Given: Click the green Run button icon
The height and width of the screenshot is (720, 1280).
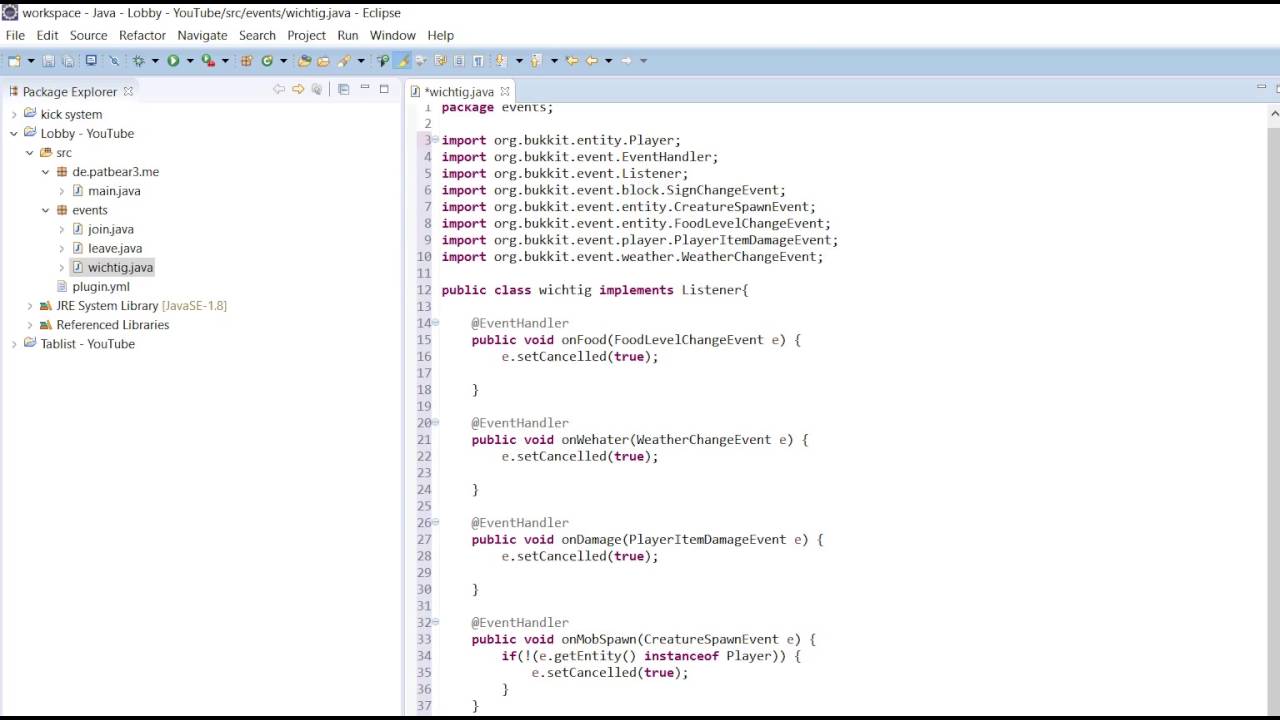Looking at the screenshot, I should tap(173, 61).
